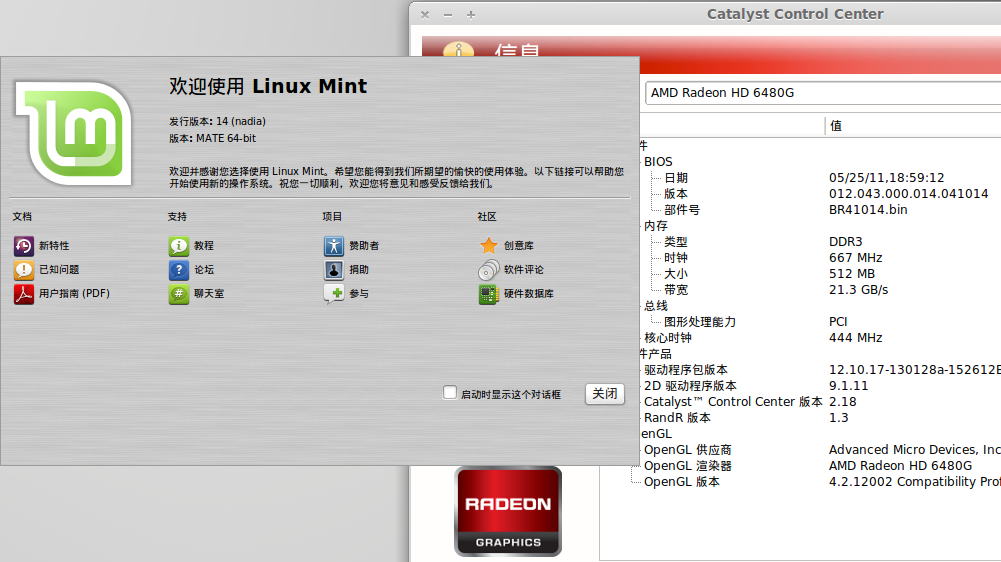Open the 创意库 link text

pos(519,246)
